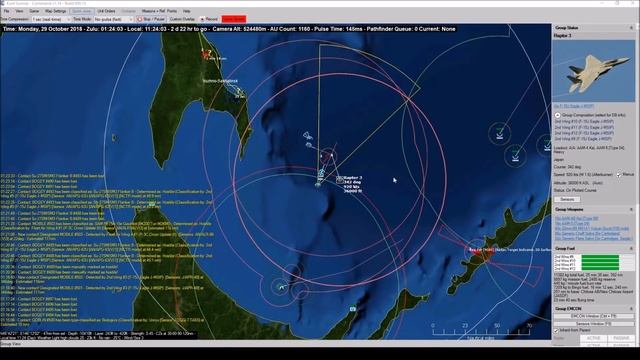Click the red alert button in the toolbar
640x360 pixels.
(x=233, y=19)
